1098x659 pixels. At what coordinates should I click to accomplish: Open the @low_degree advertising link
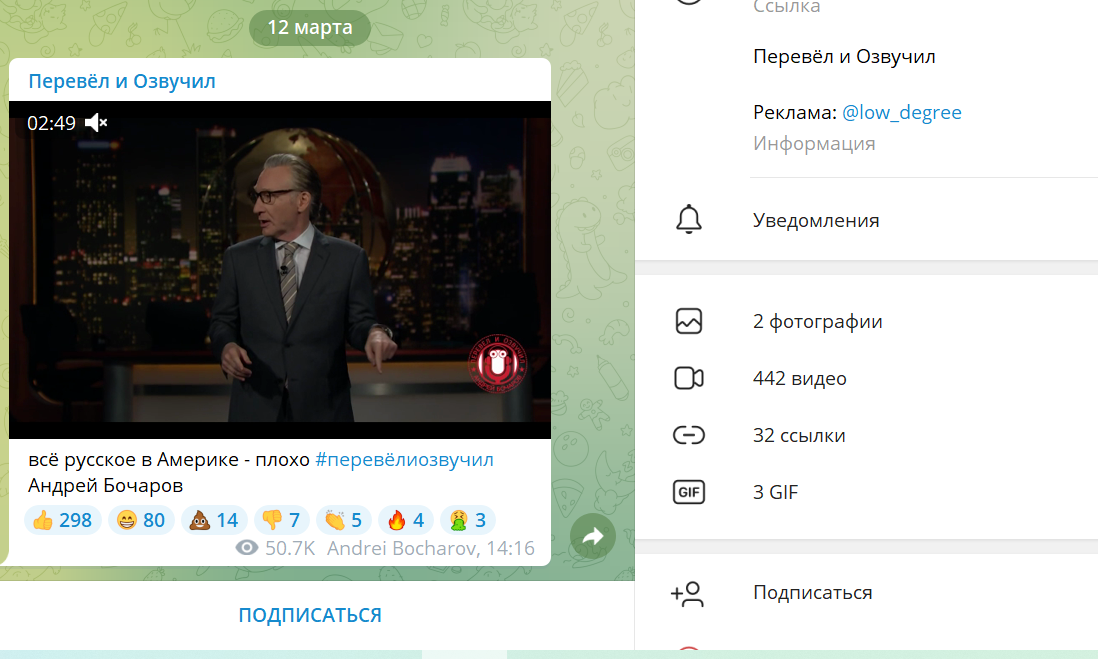click(901, 112)
